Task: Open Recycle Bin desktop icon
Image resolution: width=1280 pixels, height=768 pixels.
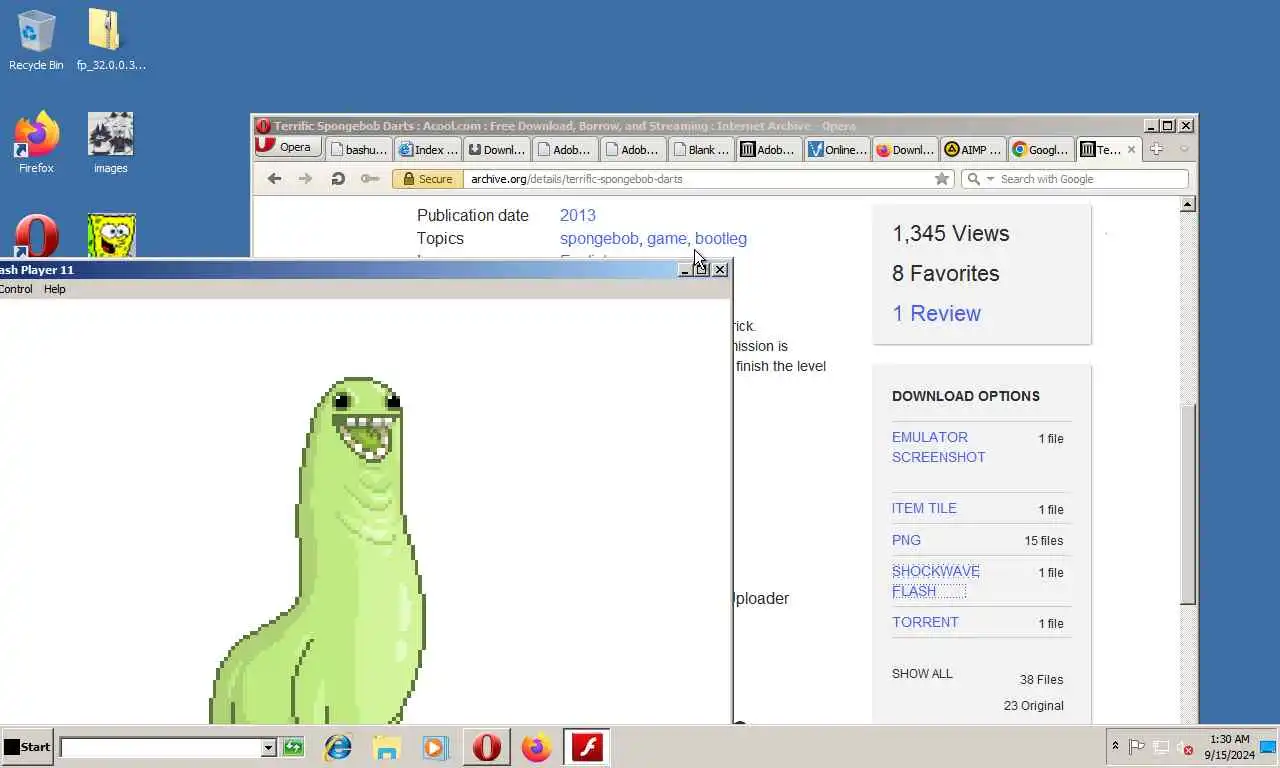Action: click(36, 41)
